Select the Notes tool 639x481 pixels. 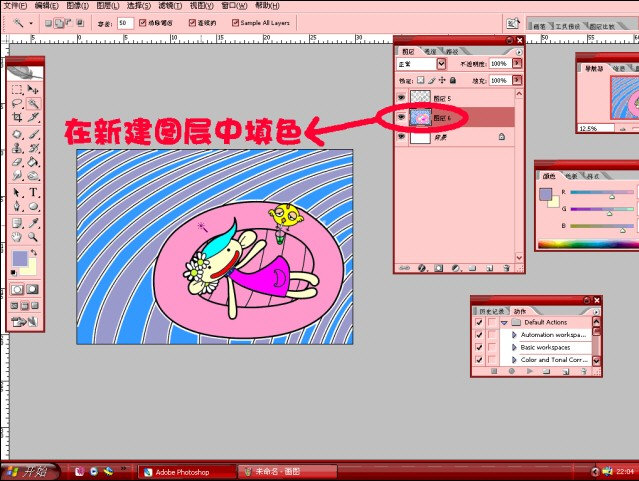click(x=17, y=223)
